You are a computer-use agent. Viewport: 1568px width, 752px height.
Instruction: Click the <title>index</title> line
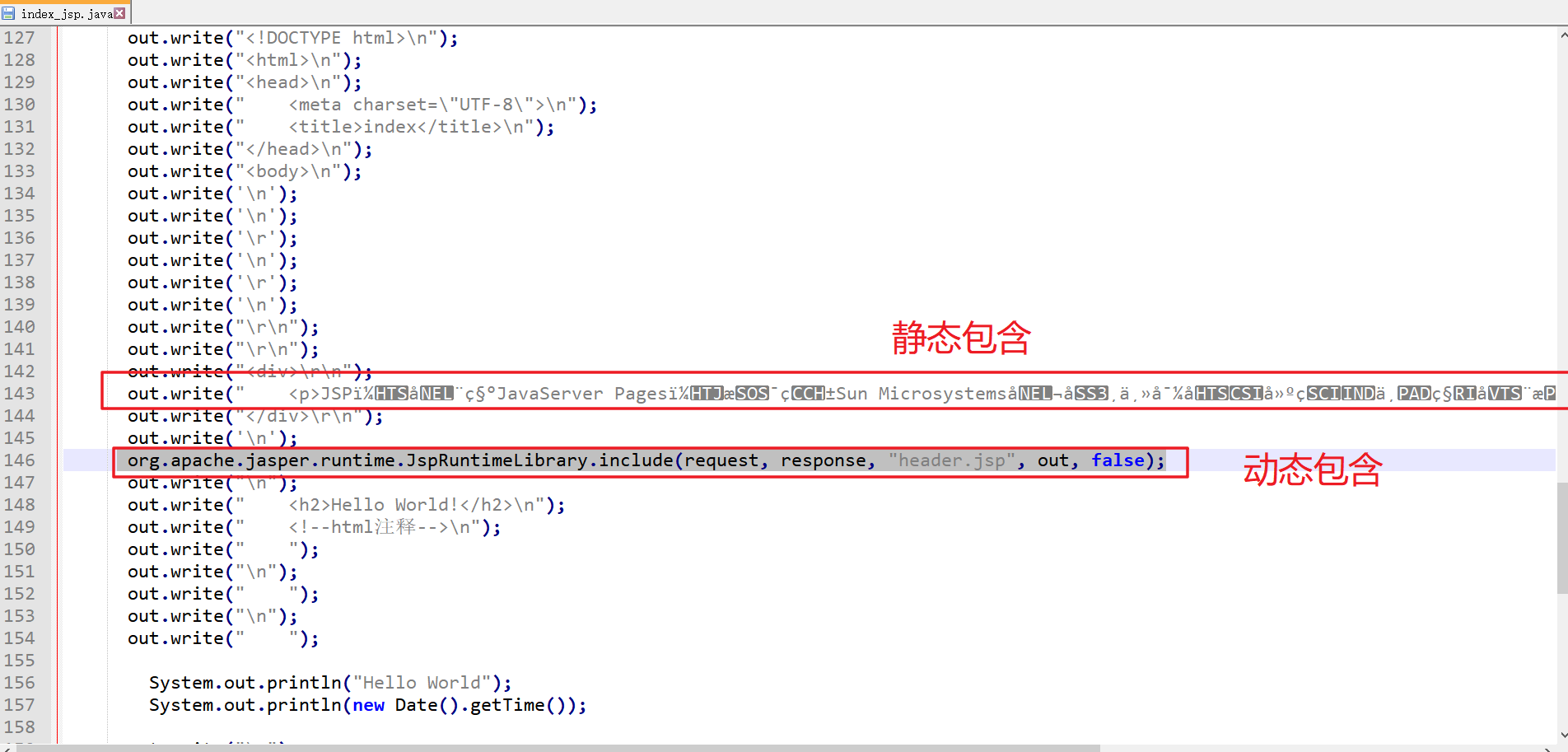341,127
